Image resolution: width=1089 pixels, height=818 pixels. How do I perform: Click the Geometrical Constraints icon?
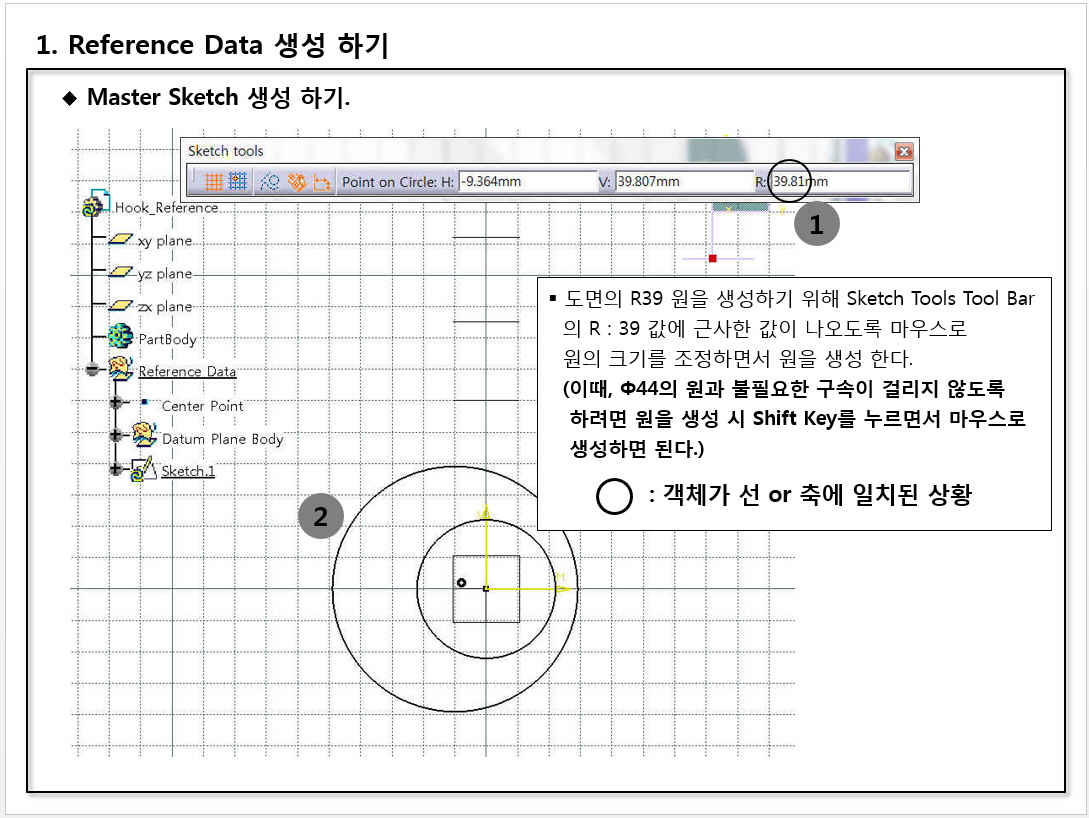296,182
